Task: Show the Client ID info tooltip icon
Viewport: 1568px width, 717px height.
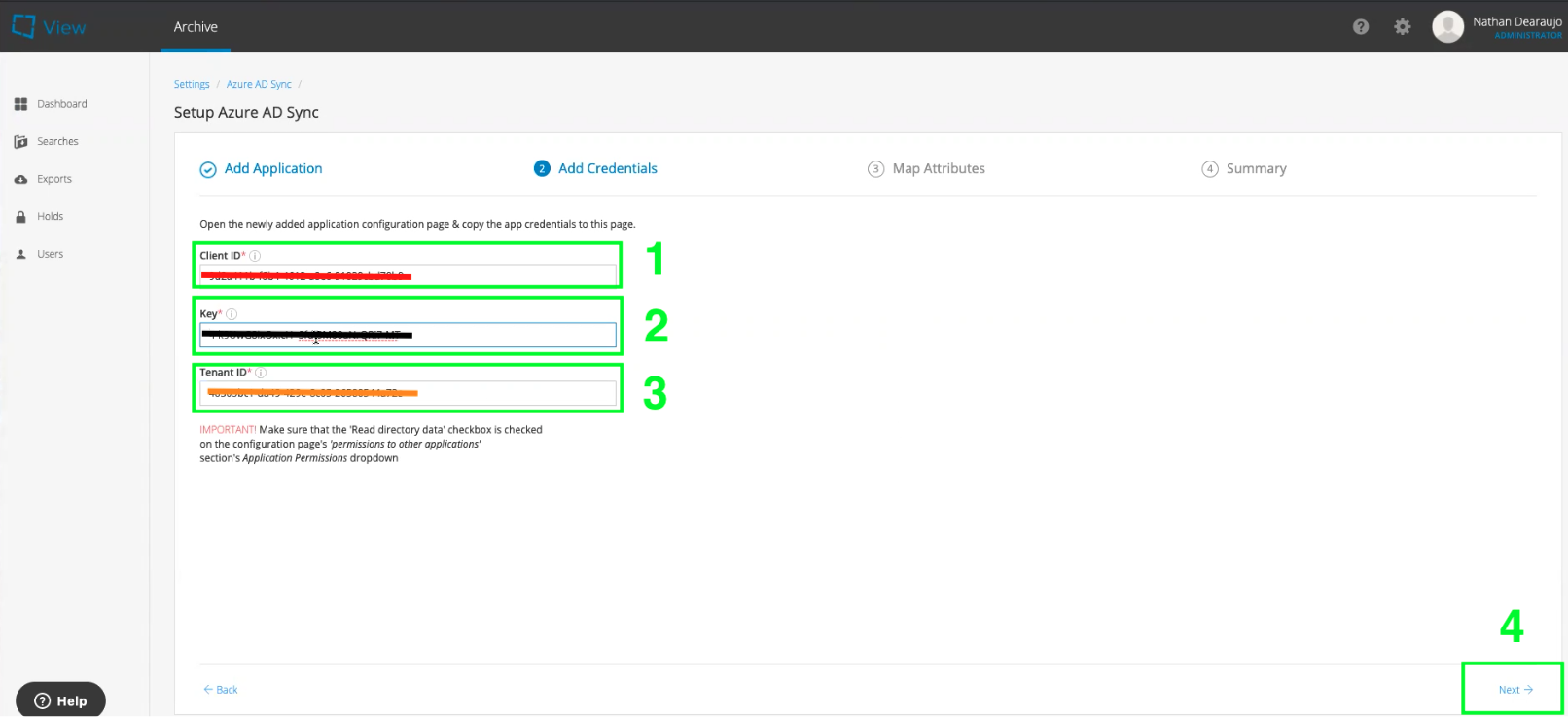Action: 255,256
